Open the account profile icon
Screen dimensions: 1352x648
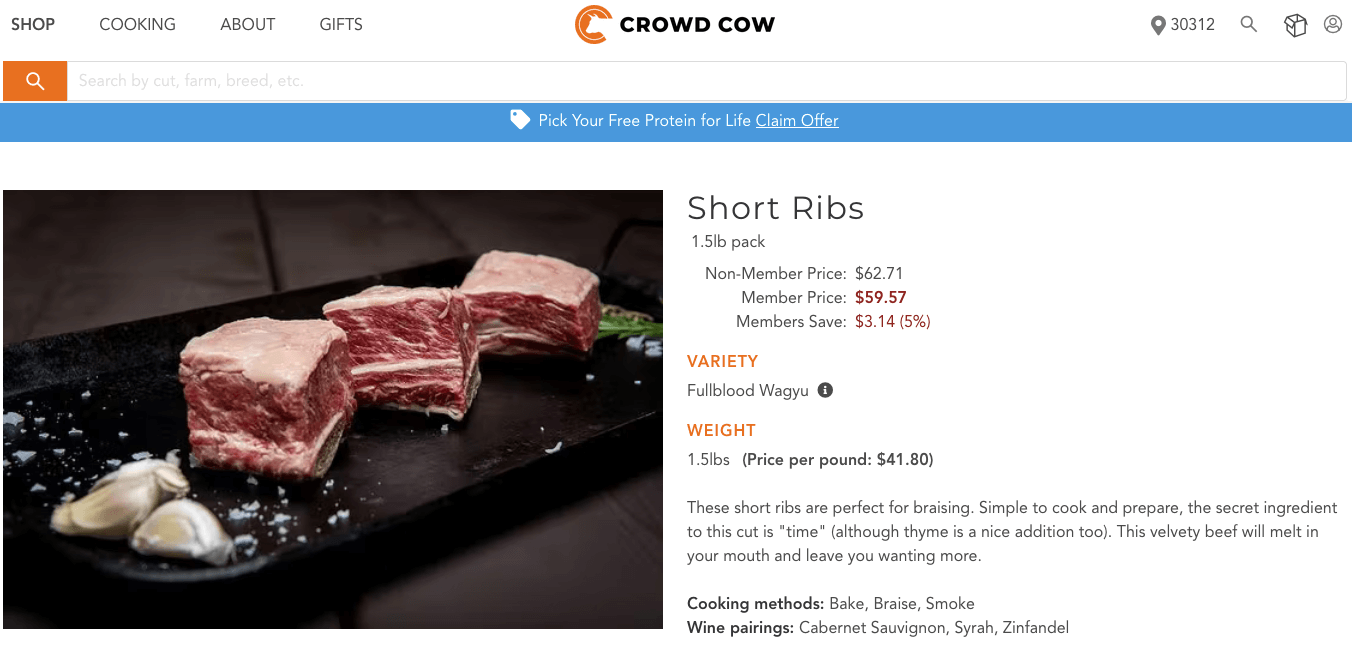1333,24
